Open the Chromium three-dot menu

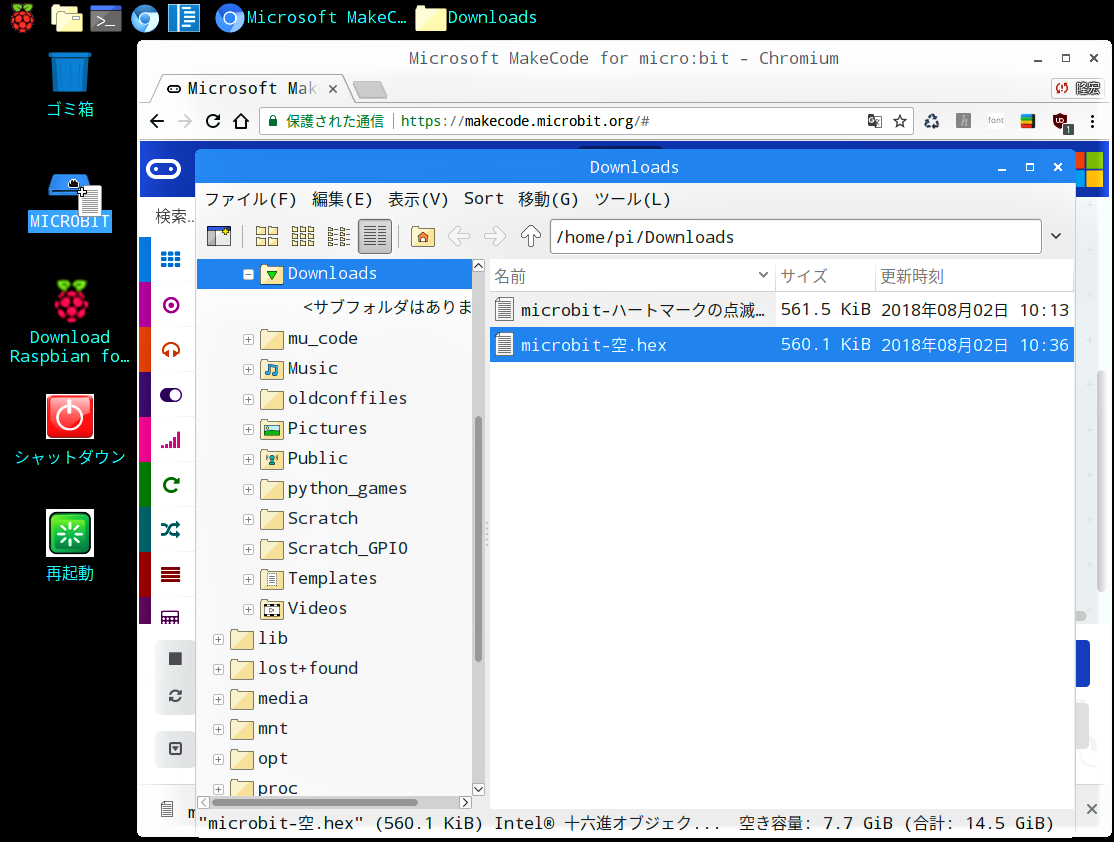1092,121
